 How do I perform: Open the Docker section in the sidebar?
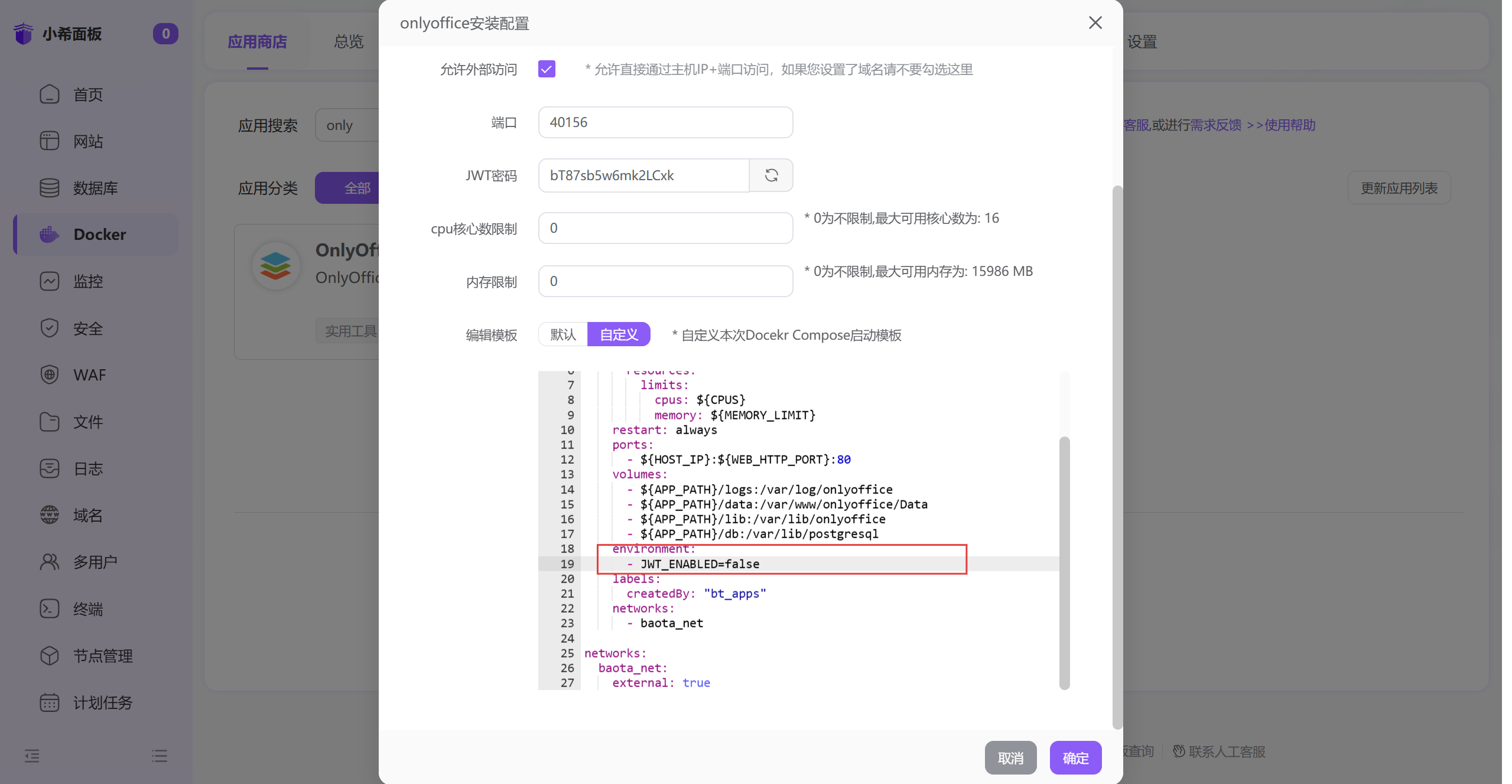[99, 234]
